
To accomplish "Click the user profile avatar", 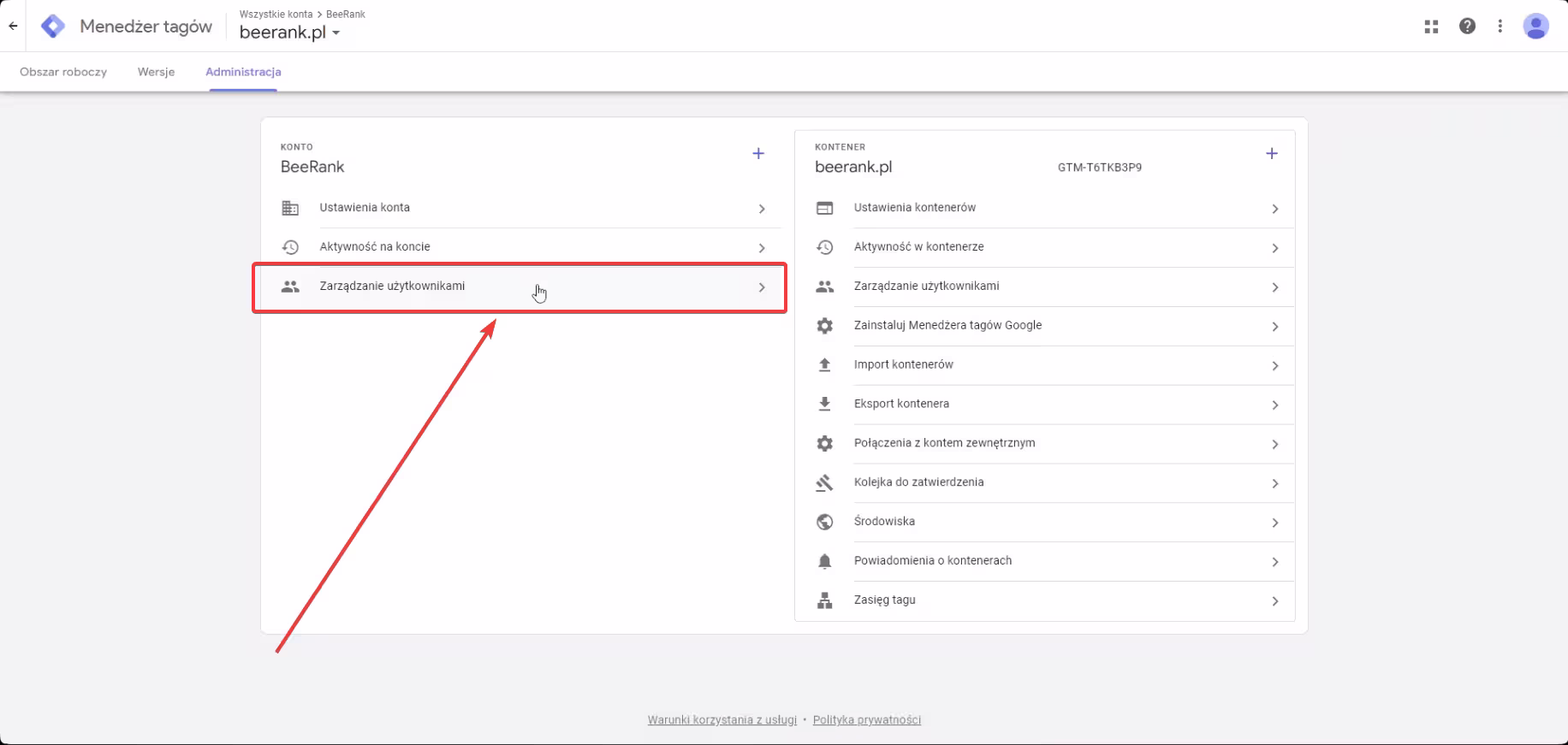I will pos(1535,27).
